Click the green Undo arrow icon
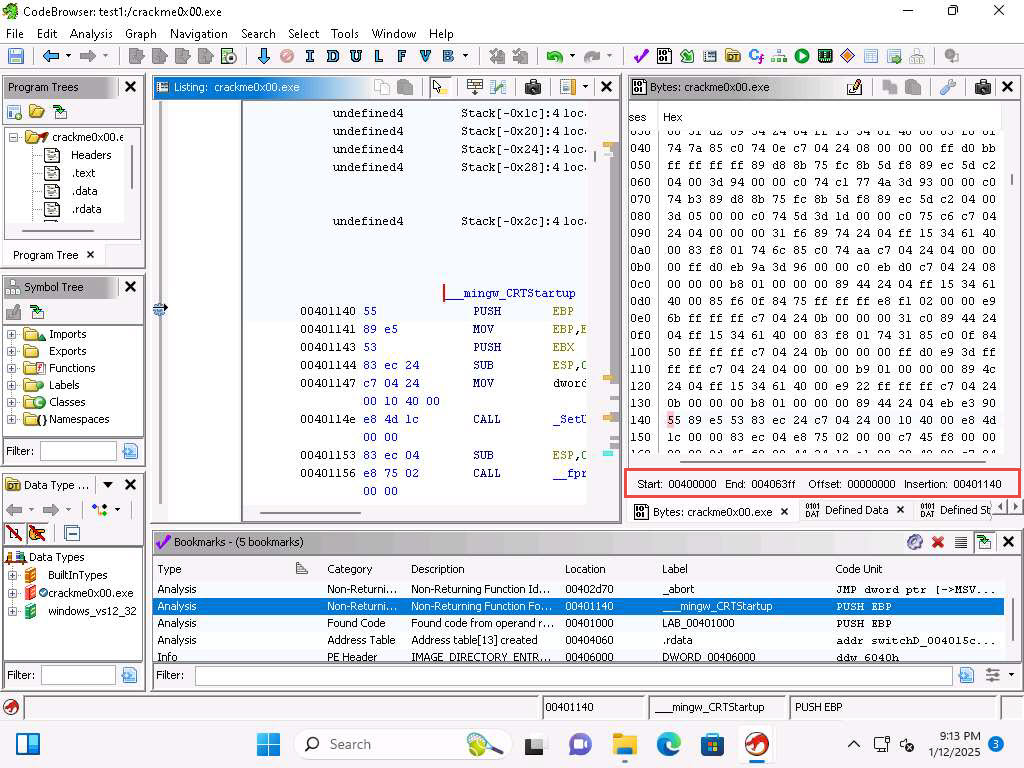Screen dimensions: 1024x768 [x=553, y=56]
